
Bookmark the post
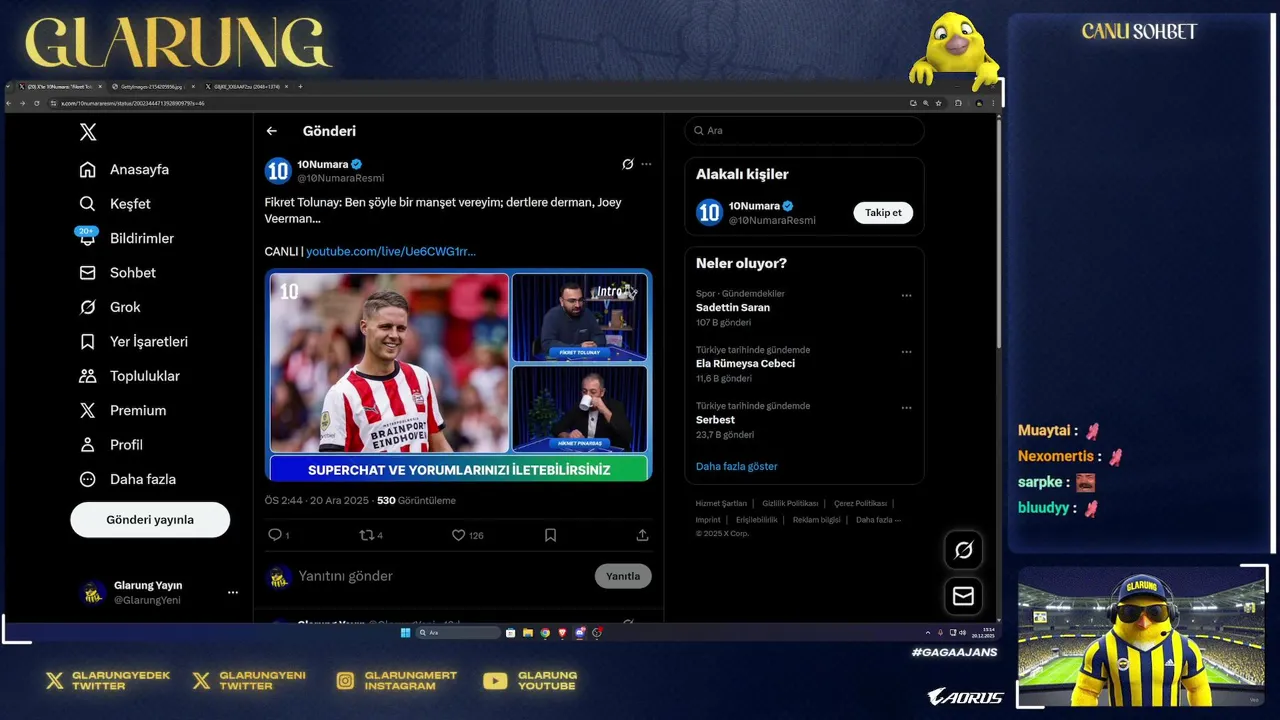550,535
